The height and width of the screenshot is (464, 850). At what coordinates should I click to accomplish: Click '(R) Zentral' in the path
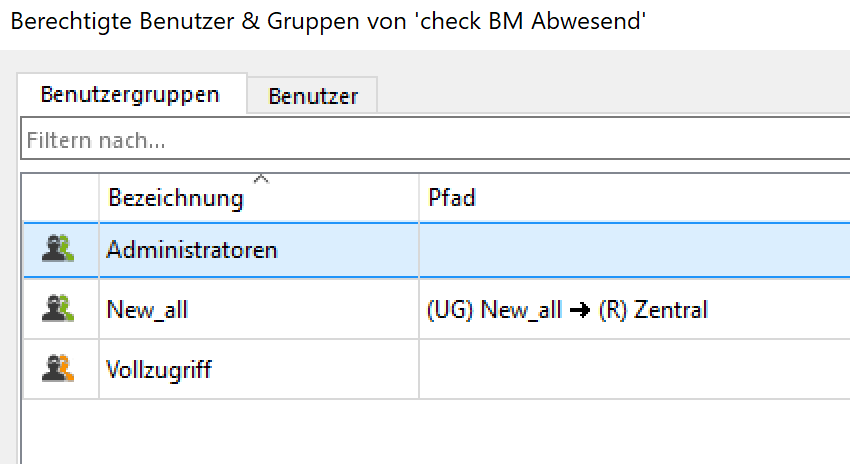pyautogui.click(x=653, y=310)
